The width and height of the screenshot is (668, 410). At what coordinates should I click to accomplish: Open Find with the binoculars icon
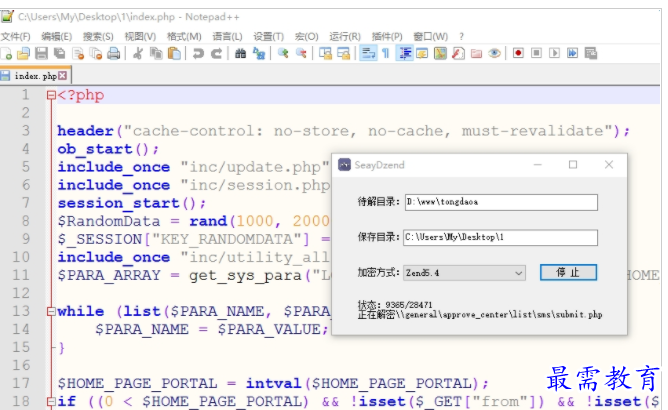click(x=241, y=53)
